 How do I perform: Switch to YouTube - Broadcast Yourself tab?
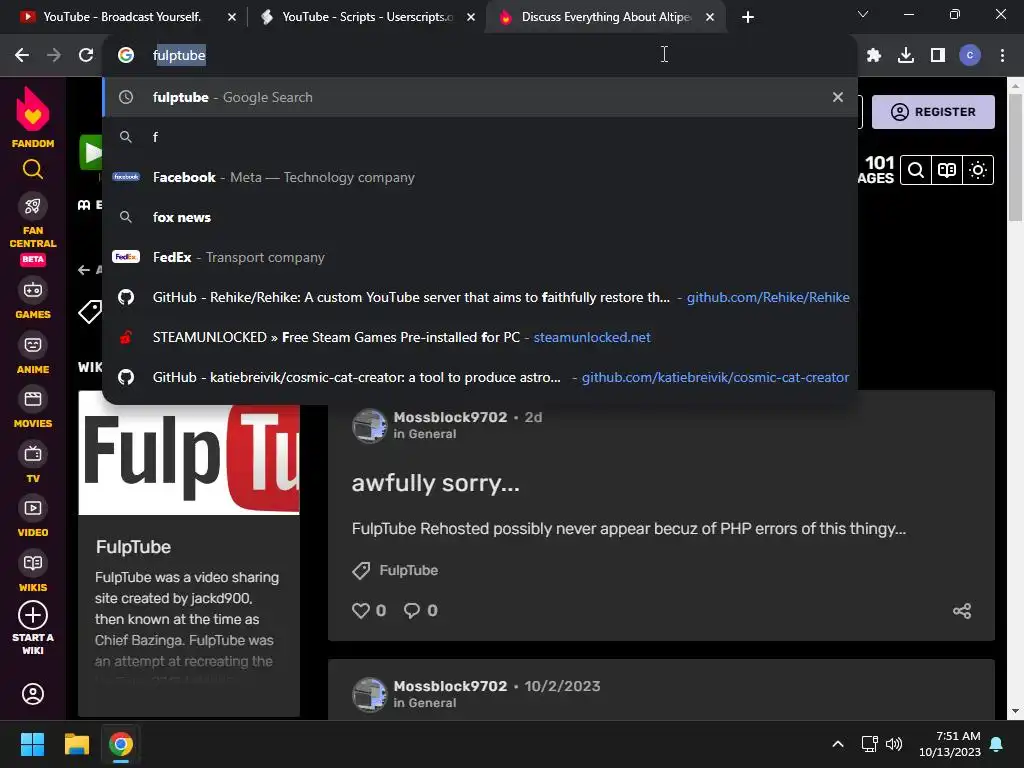(121, 17)
